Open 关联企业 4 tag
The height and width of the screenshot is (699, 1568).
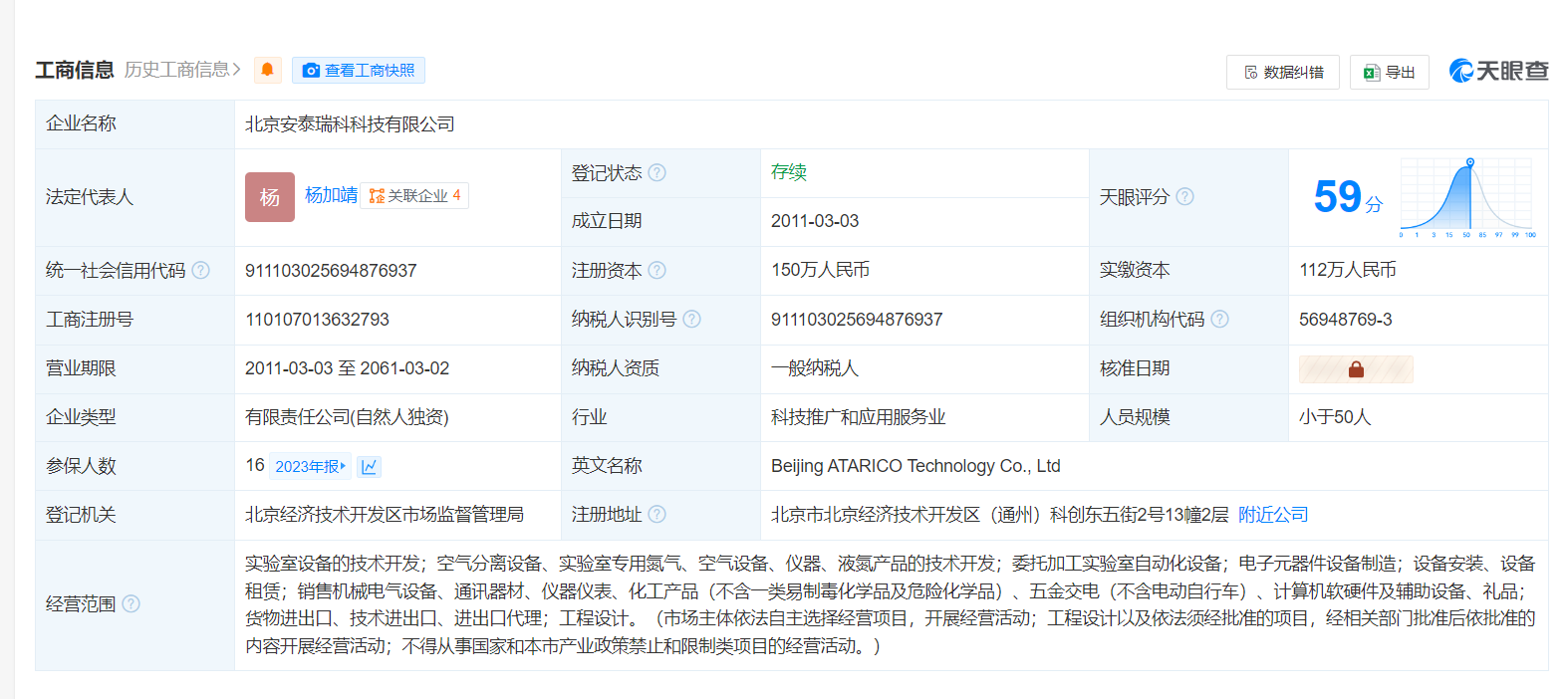coord(414,196)
